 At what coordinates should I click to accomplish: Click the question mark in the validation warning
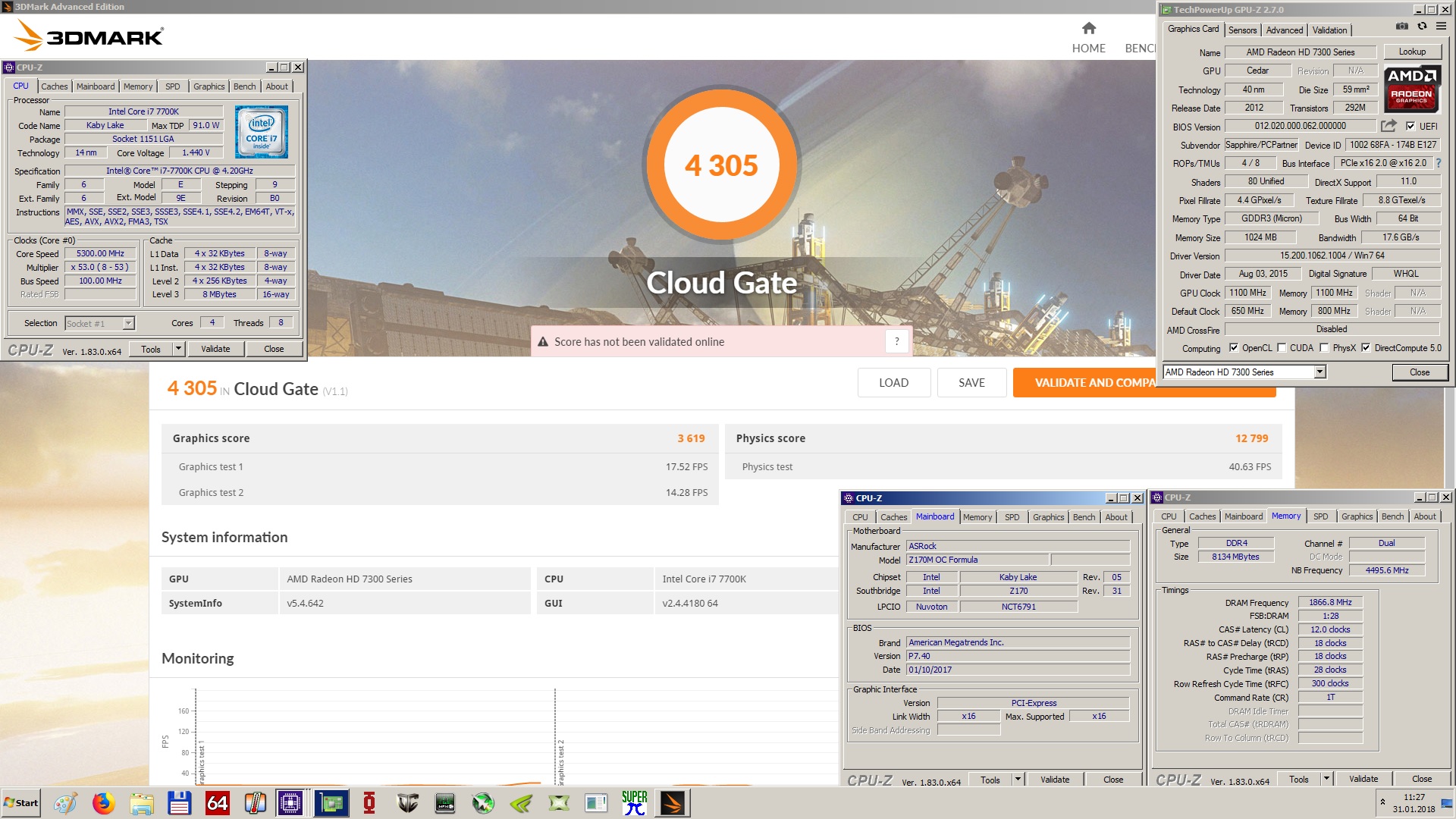coord(896,342)
